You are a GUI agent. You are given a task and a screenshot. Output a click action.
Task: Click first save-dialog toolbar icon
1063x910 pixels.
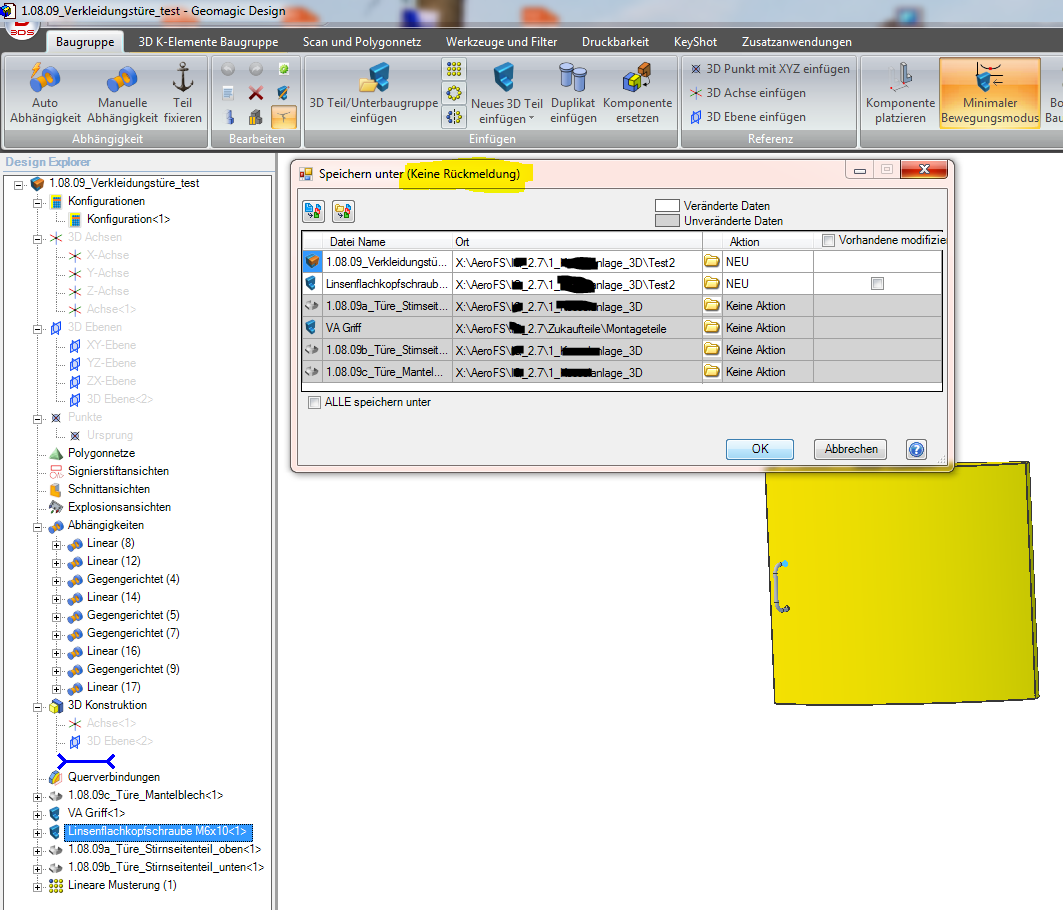point(313,212)
